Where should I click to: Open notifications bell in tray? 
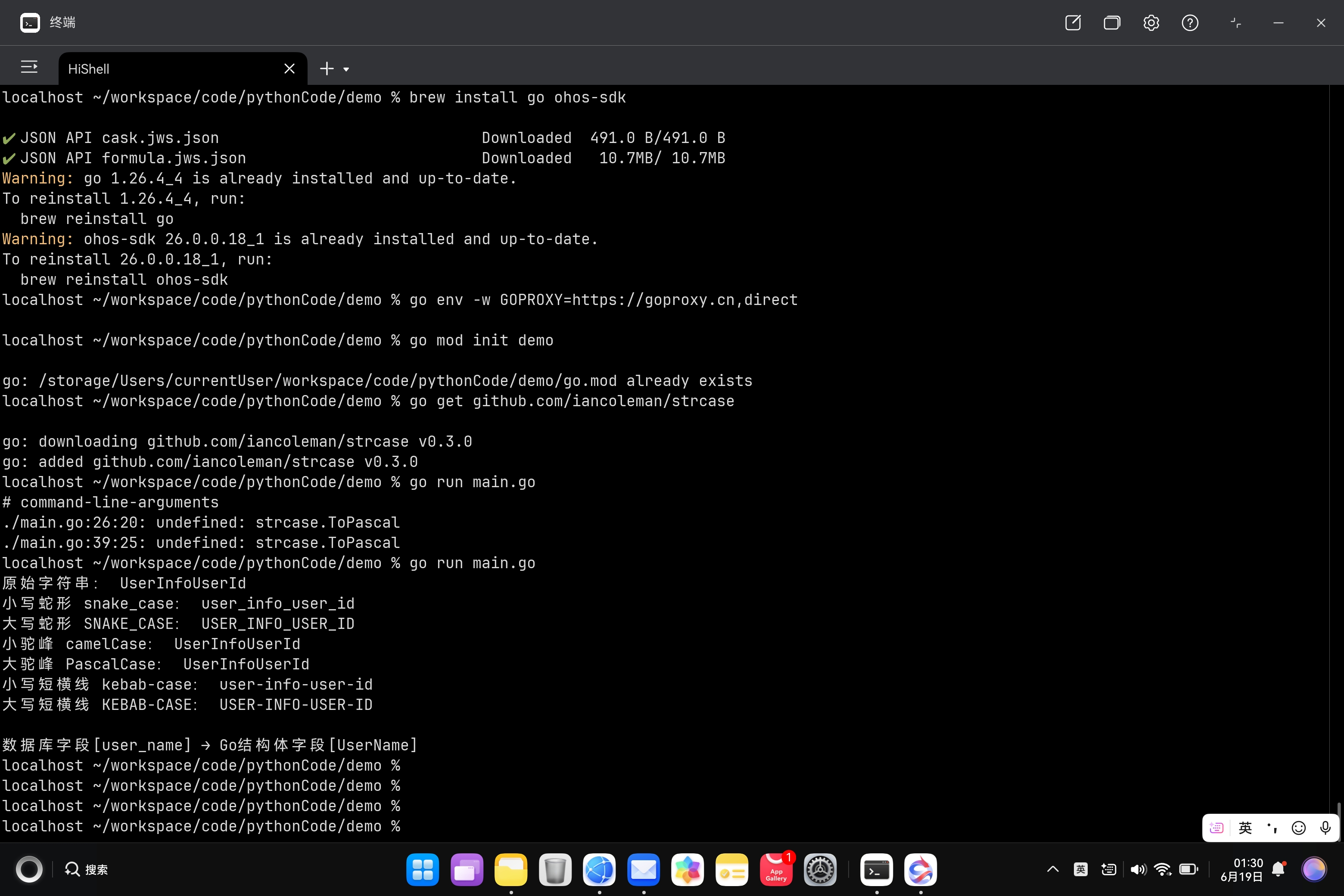point(1279,870)
